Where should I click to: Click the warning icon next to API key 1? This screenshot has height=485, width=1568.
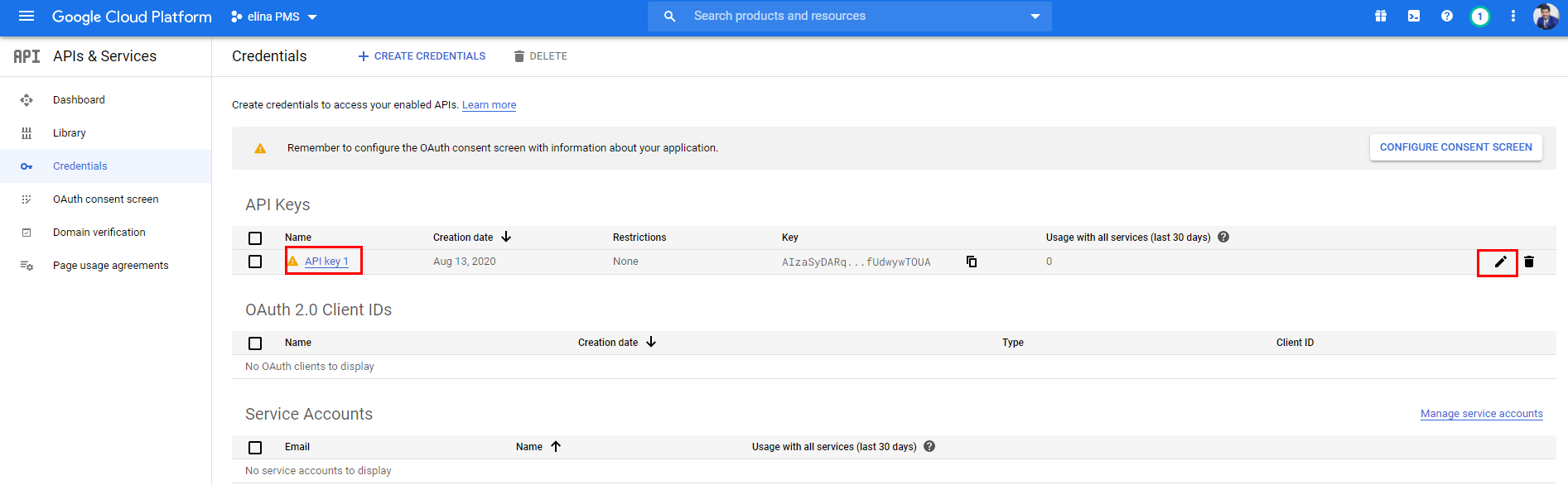tap(293, 261)
